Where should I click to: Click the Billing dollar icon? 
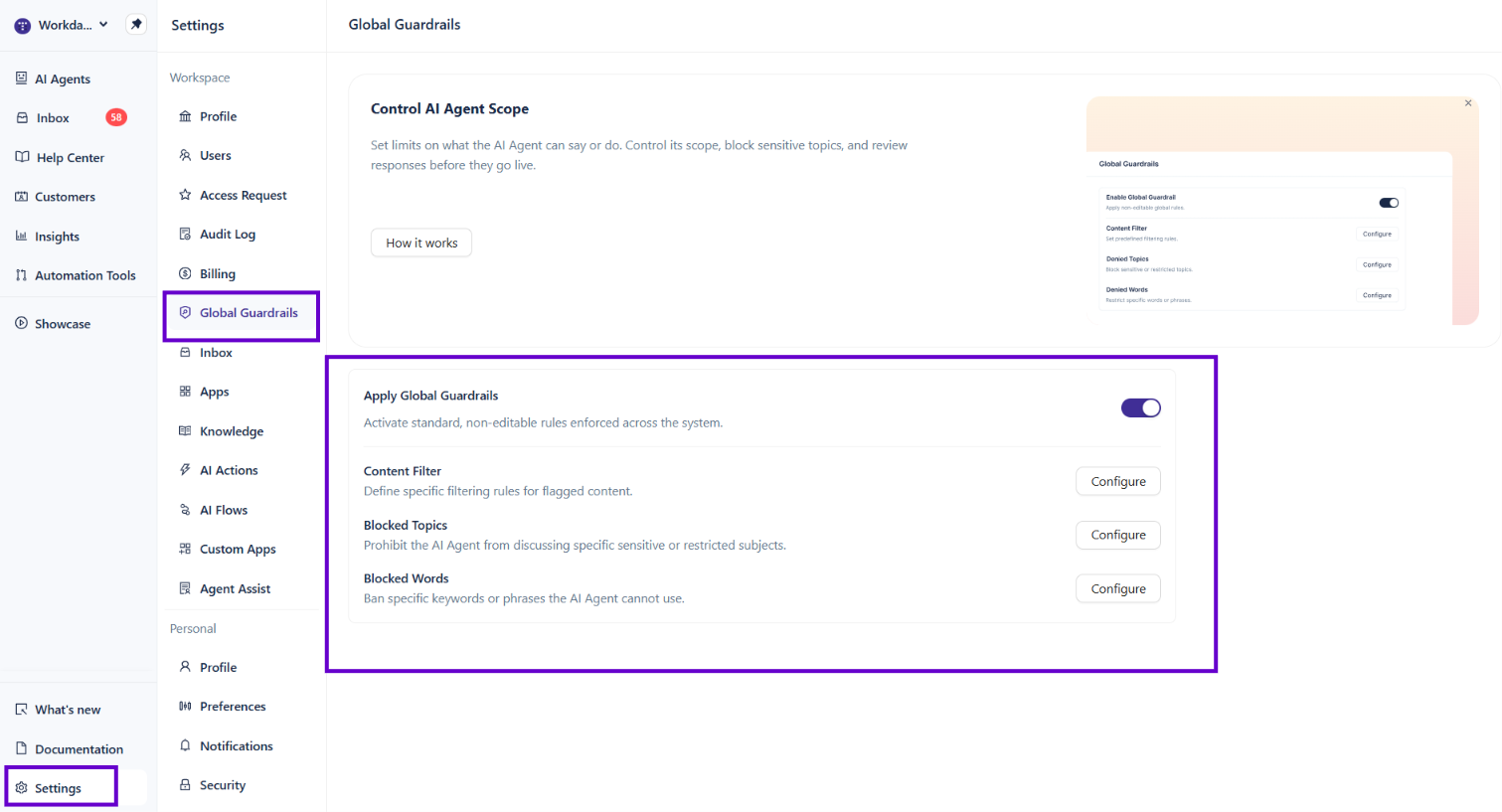pos(185,273)
